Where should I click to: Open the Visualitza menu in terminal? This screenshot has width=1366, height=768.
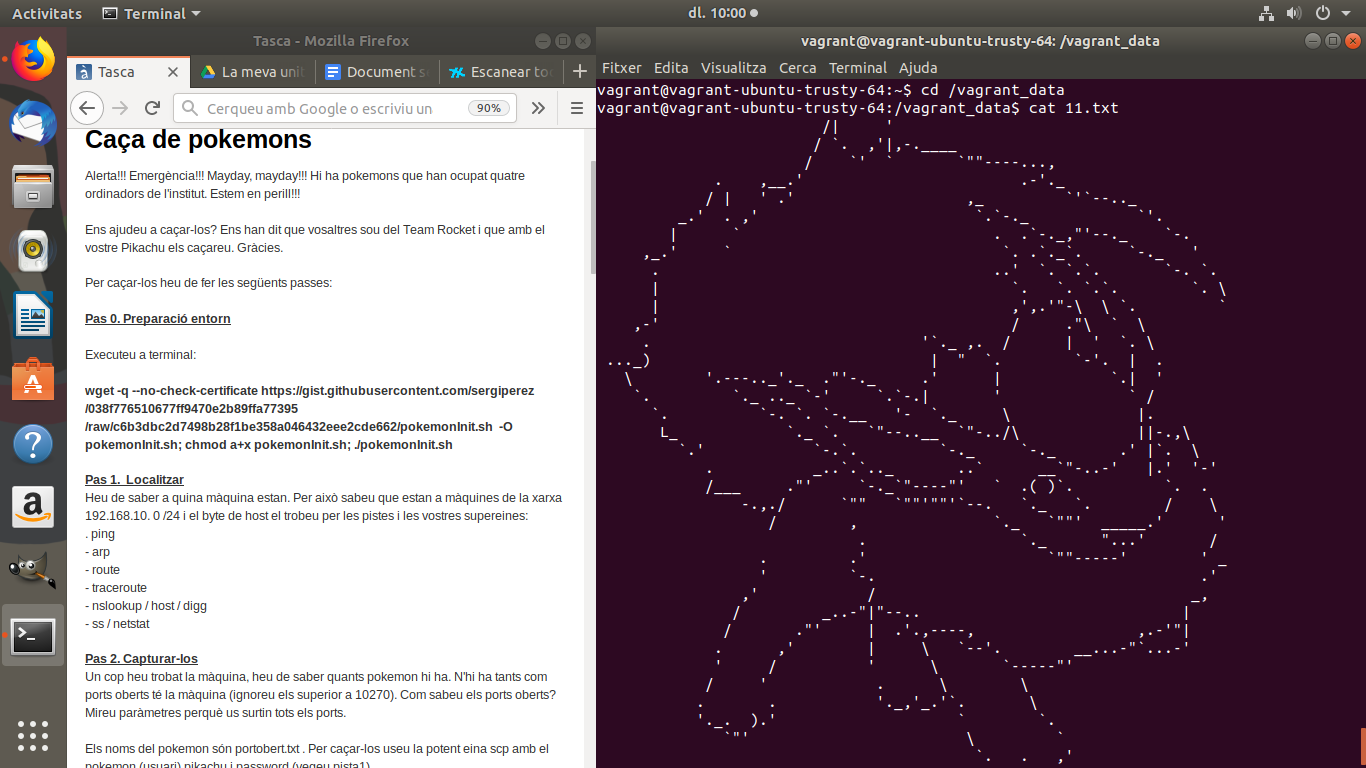click(733, 67)
